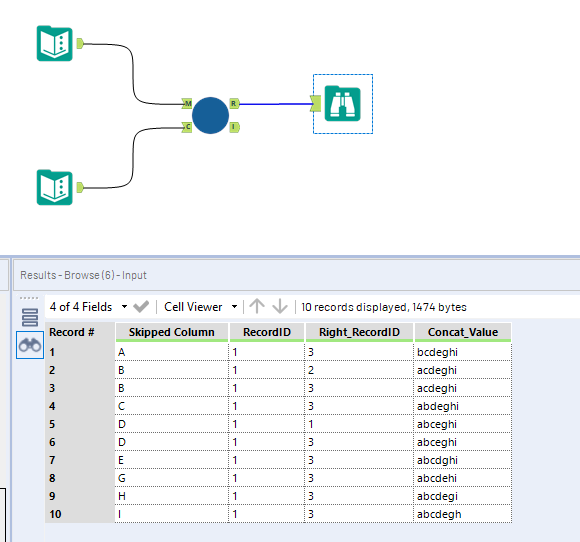This screenshot has width=580, height=542.
Task: Select Skipped Column cell 'C'
Action: tap(172, 406)
